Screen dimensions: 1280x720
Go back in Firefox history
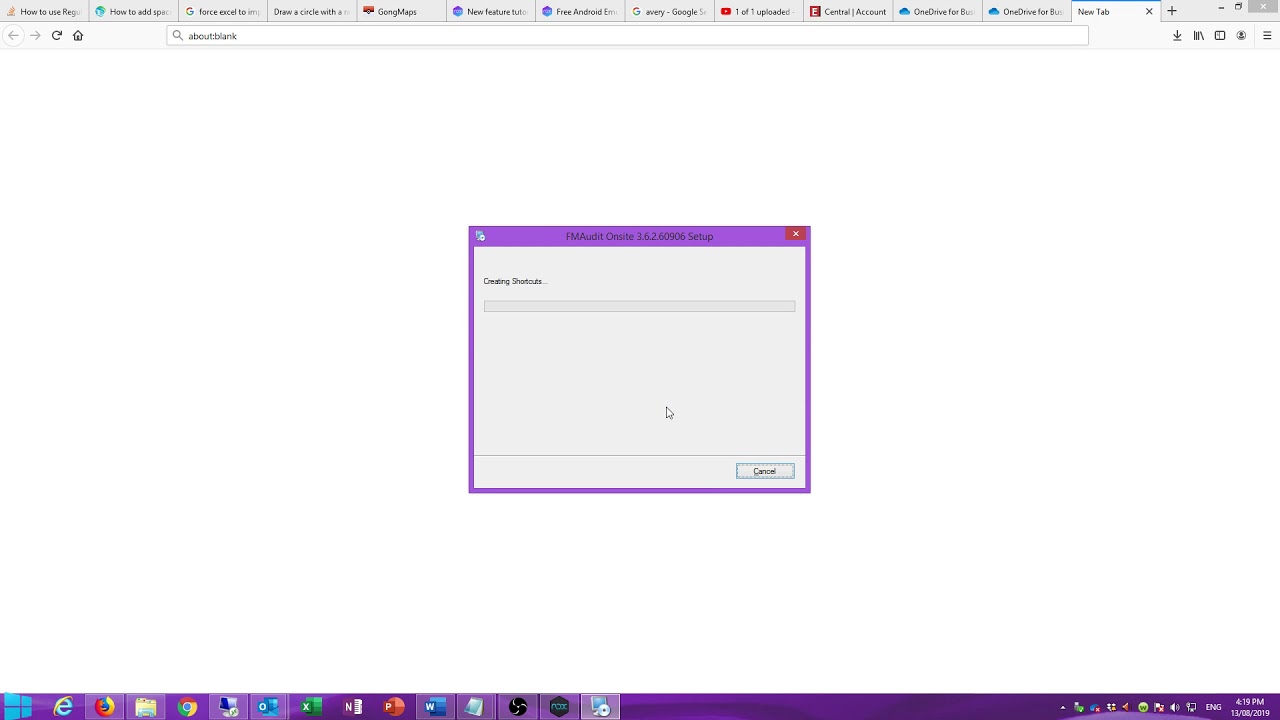[x=13, y=35]
